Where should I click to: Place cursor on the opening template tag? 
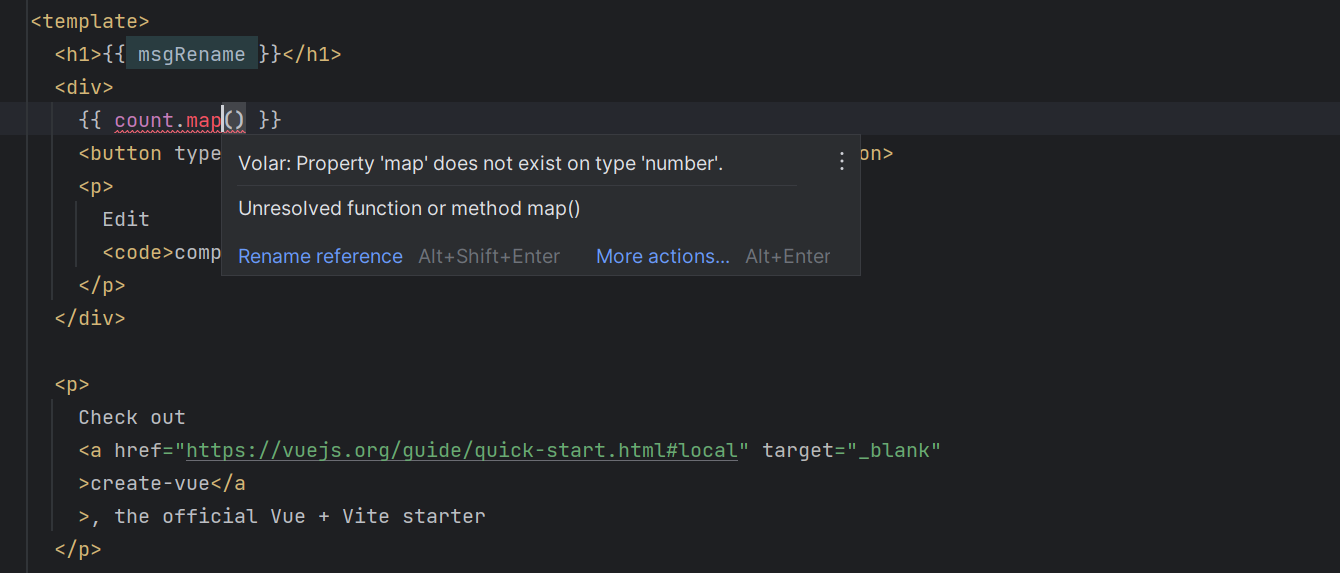90,21
